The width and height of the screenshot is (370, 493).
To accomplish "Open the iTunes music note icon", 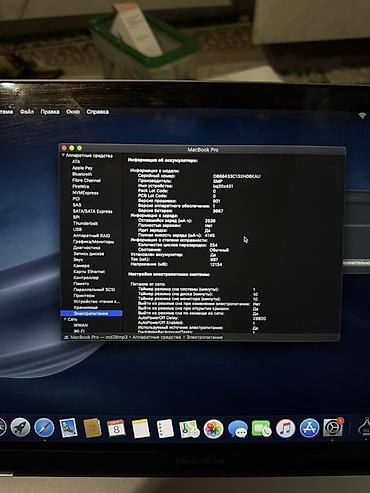I will 285,429.
